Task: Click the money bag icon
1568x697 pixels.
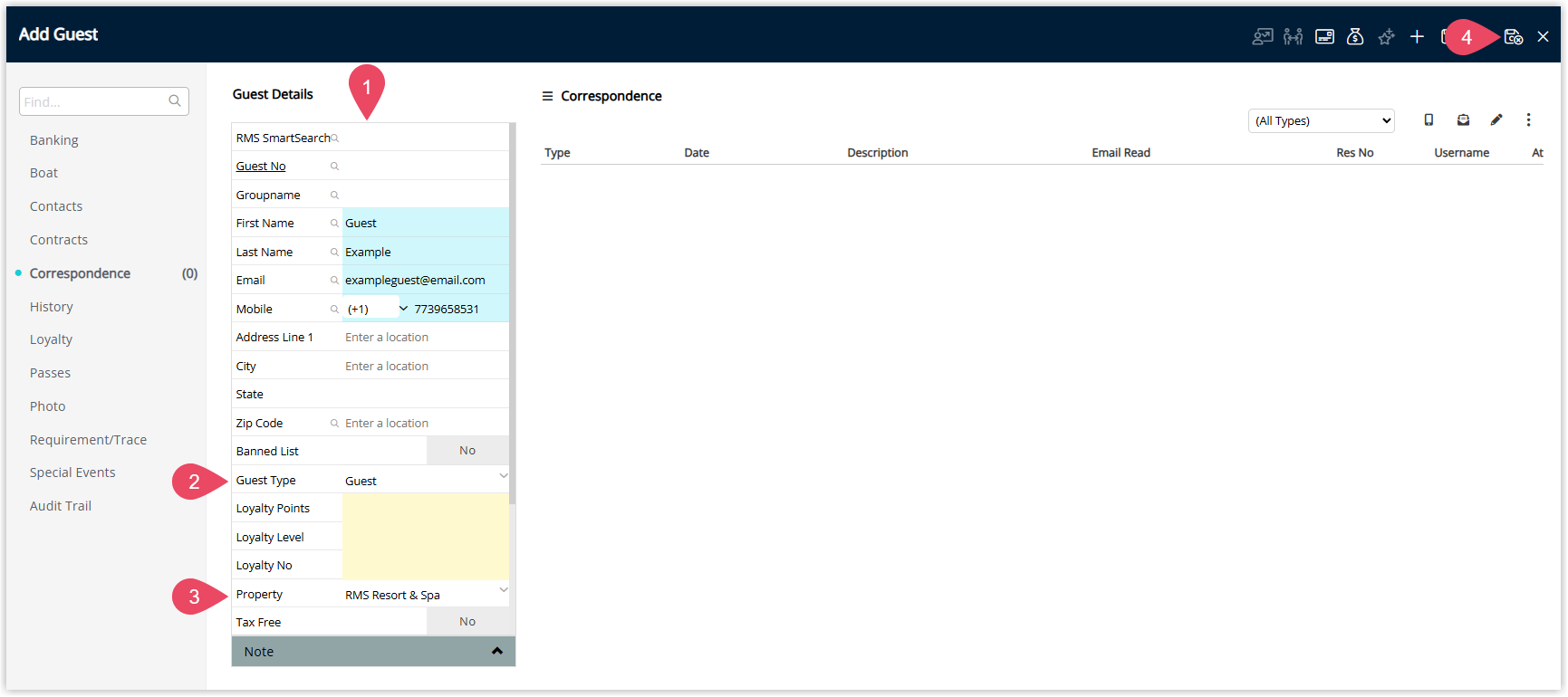Action: click(x=1355, y=36)
